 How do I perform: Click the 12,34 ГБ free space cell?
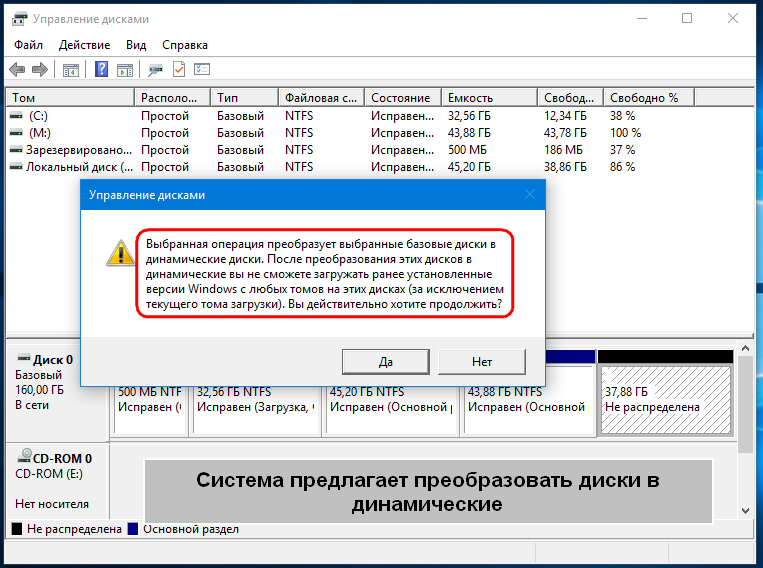click(x=565, y=116)
